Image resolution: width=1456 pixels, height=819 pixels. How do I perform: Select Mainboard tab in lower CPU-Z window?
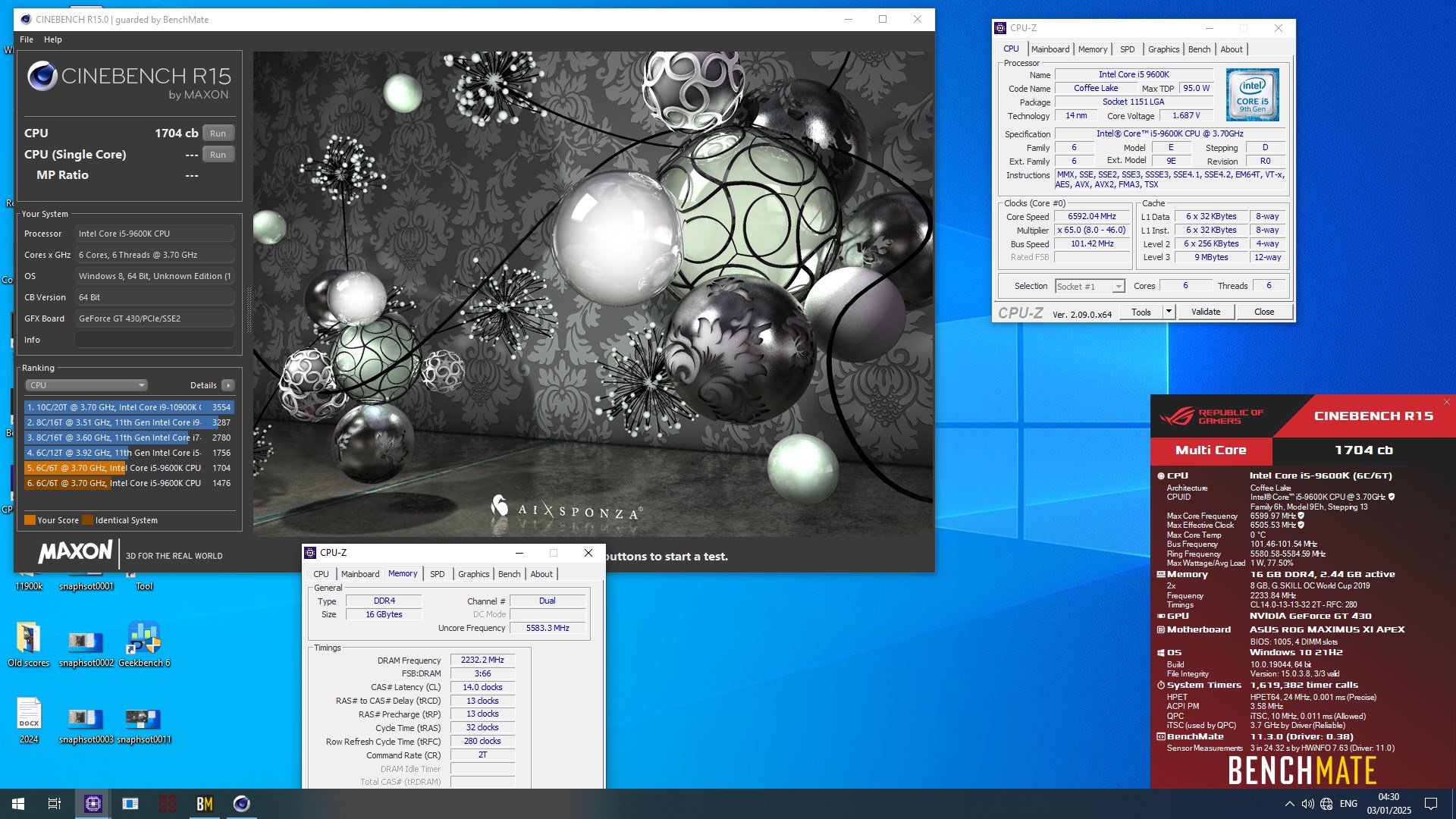pos(360,574)
